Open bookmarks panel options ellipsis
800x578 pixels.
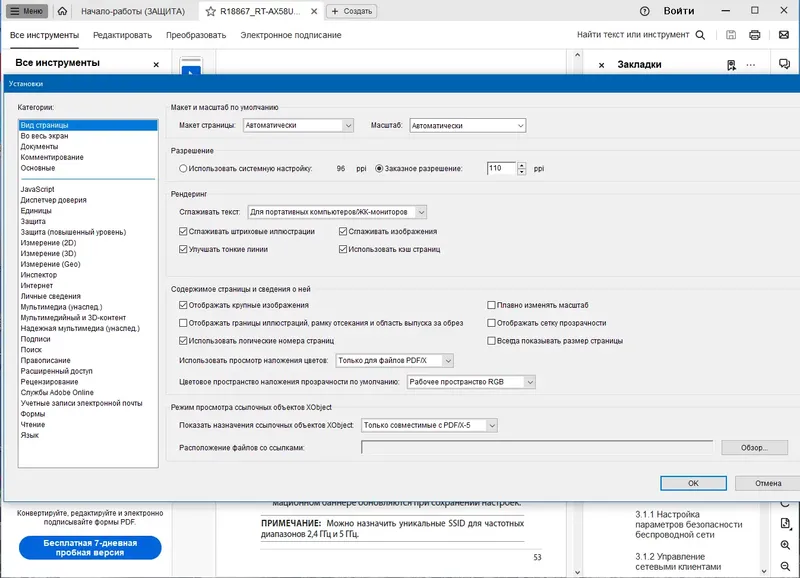tap(751, 65)
